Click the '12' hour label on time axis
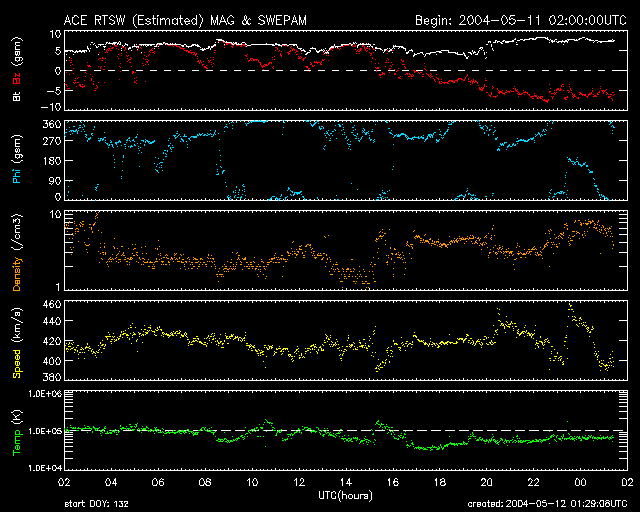Screen dimensions: 640x512 (x=299, y=482)
